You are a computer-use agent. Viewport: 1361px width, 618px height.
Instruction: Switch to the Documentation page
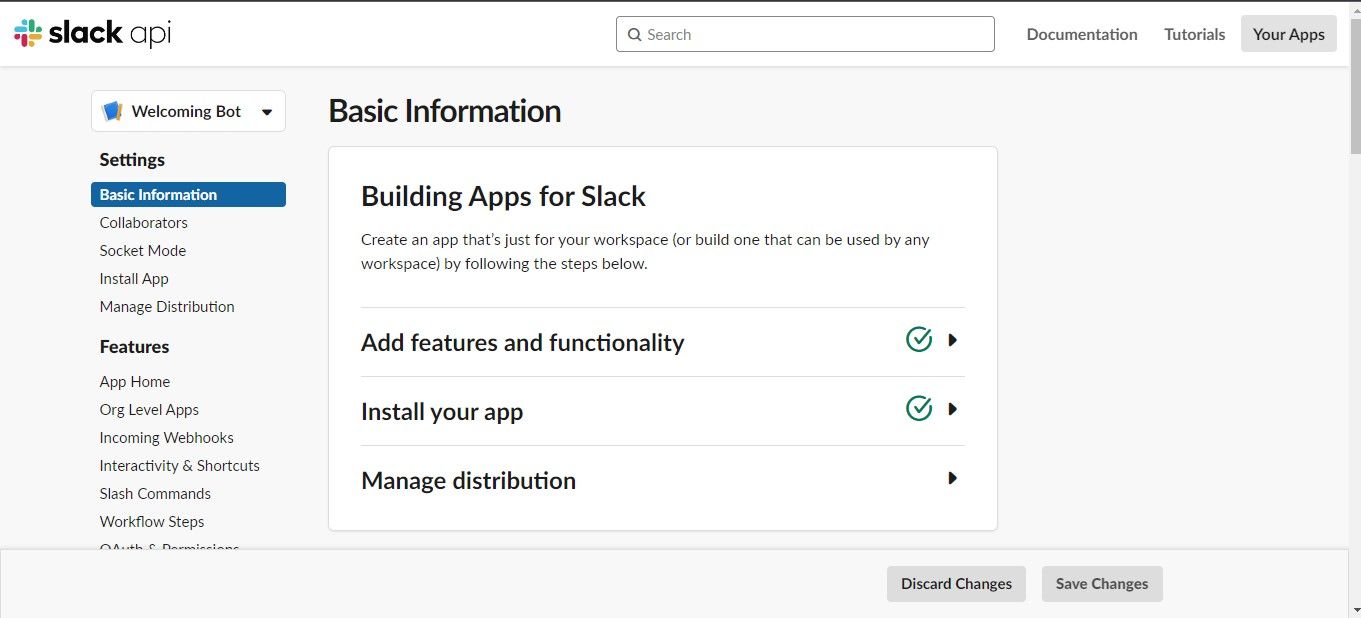1081,33
